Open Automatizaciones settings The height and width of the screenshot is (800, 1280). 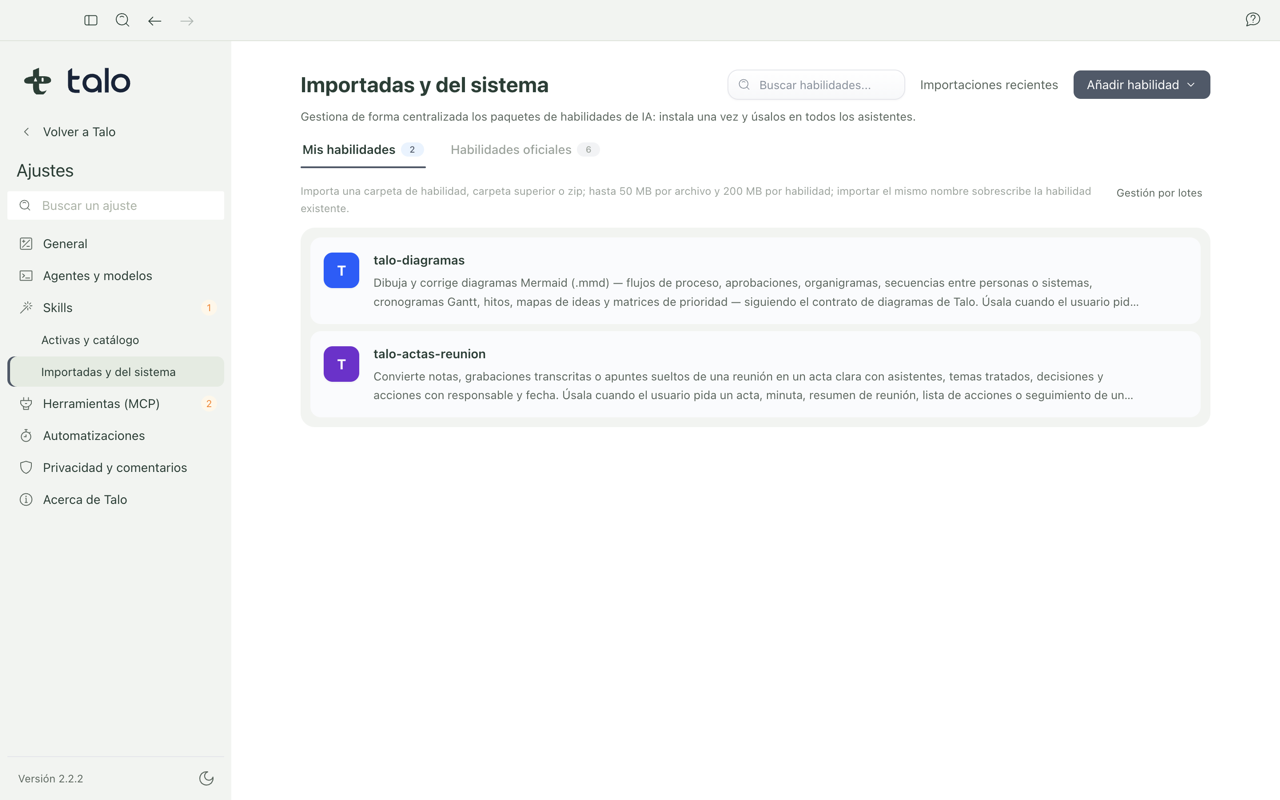coord(116,436)
